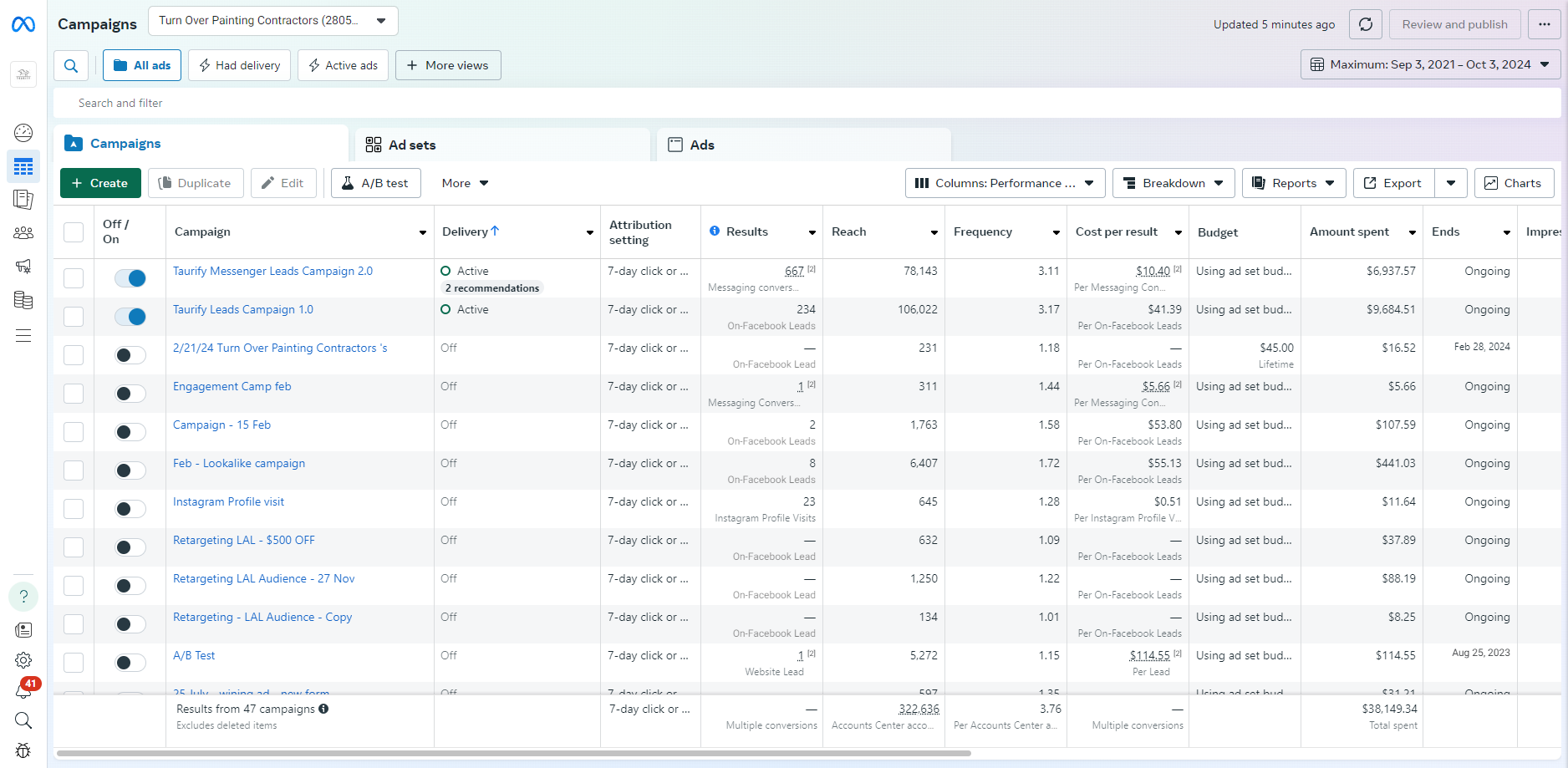1568x768 pixels.
Task: Select the All ads view
Action: point(142,65)
